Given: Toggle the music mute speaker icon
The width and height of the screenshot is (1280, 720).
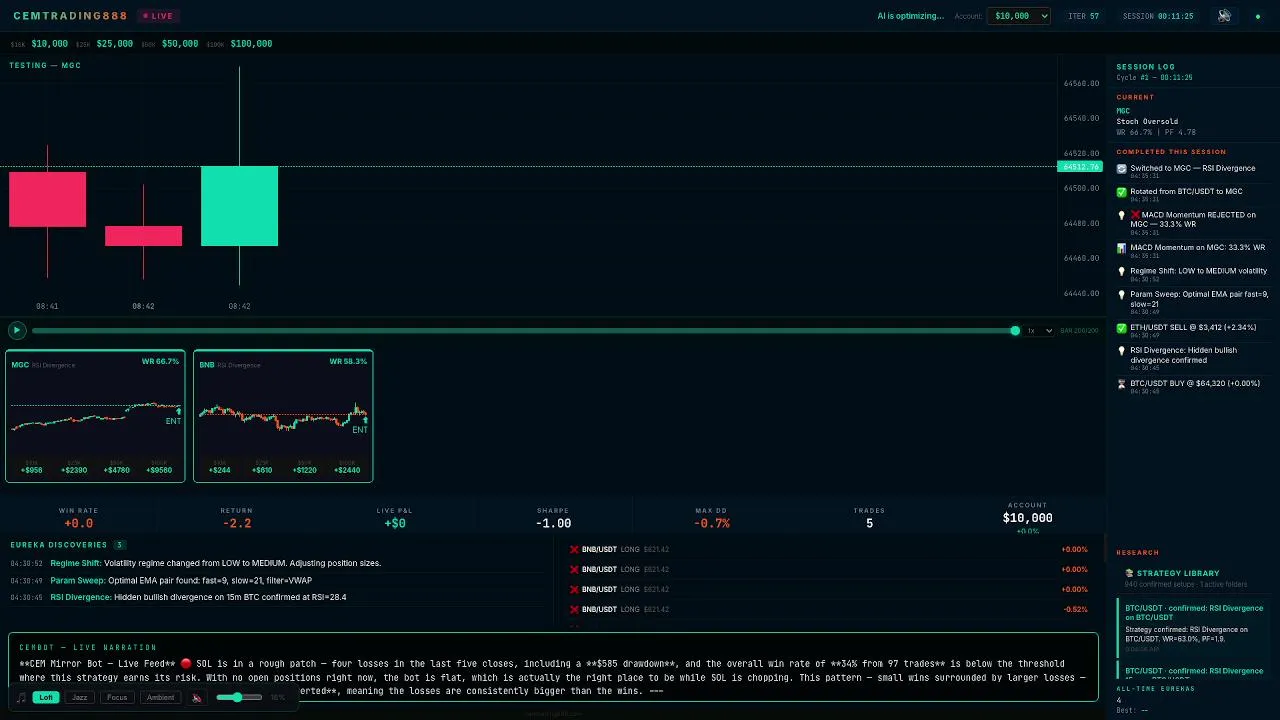Looking at the screenshot, I should point(197,697).
